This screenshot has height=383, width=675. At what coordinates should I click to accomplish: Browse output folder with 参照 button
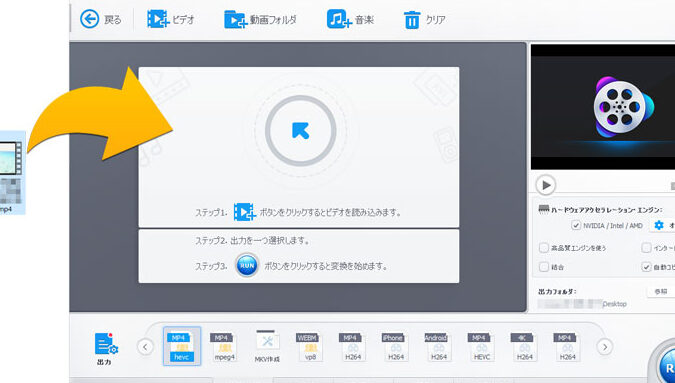pyautogui.click(x=661, y=291)
